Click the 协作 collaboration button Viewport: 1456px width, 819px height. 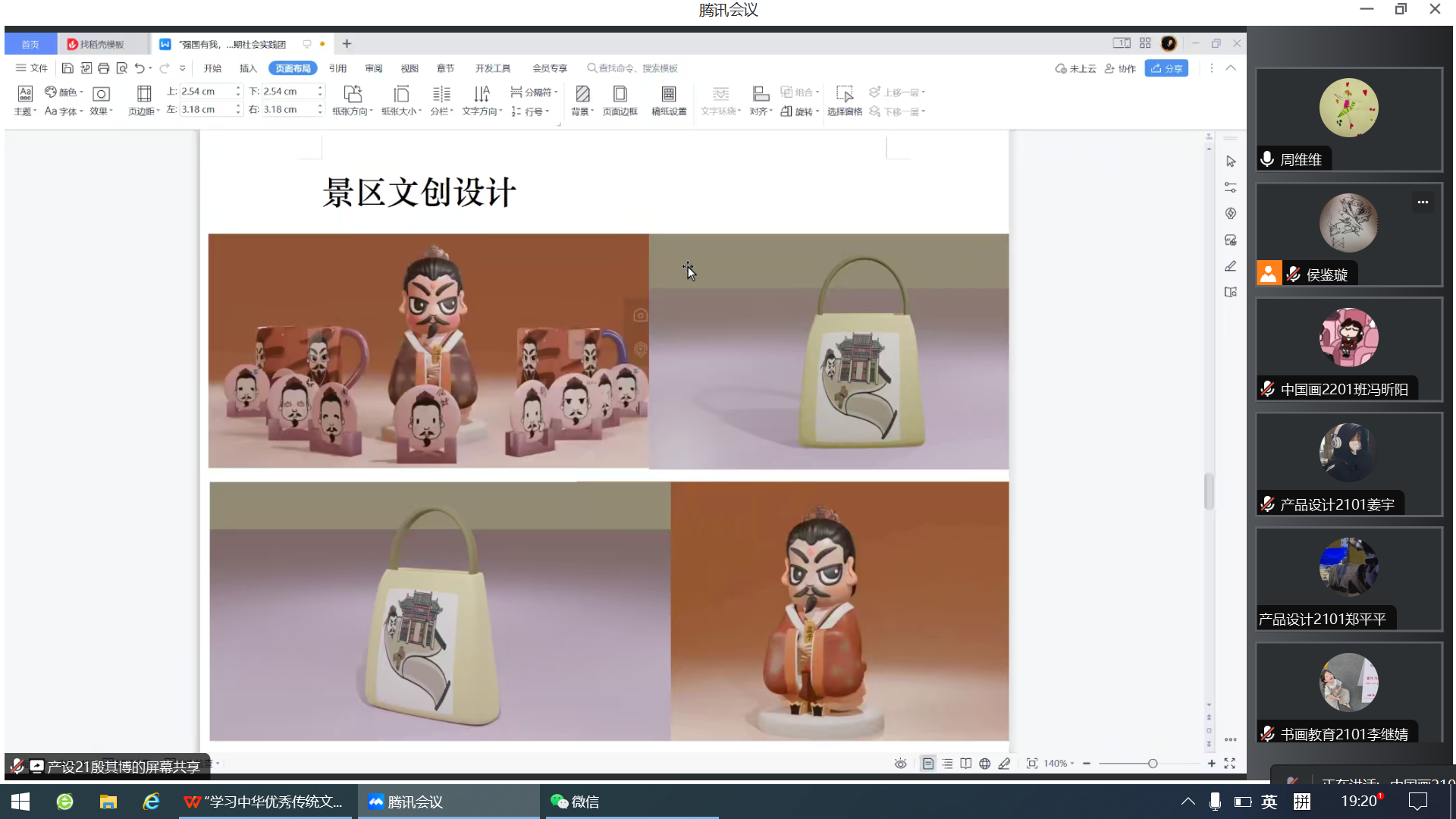pos(1120,68)
